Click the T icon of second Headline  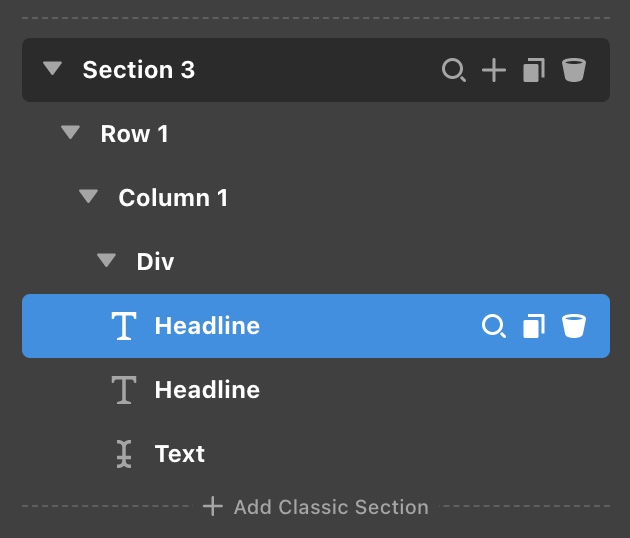click(x=124, y=390)
